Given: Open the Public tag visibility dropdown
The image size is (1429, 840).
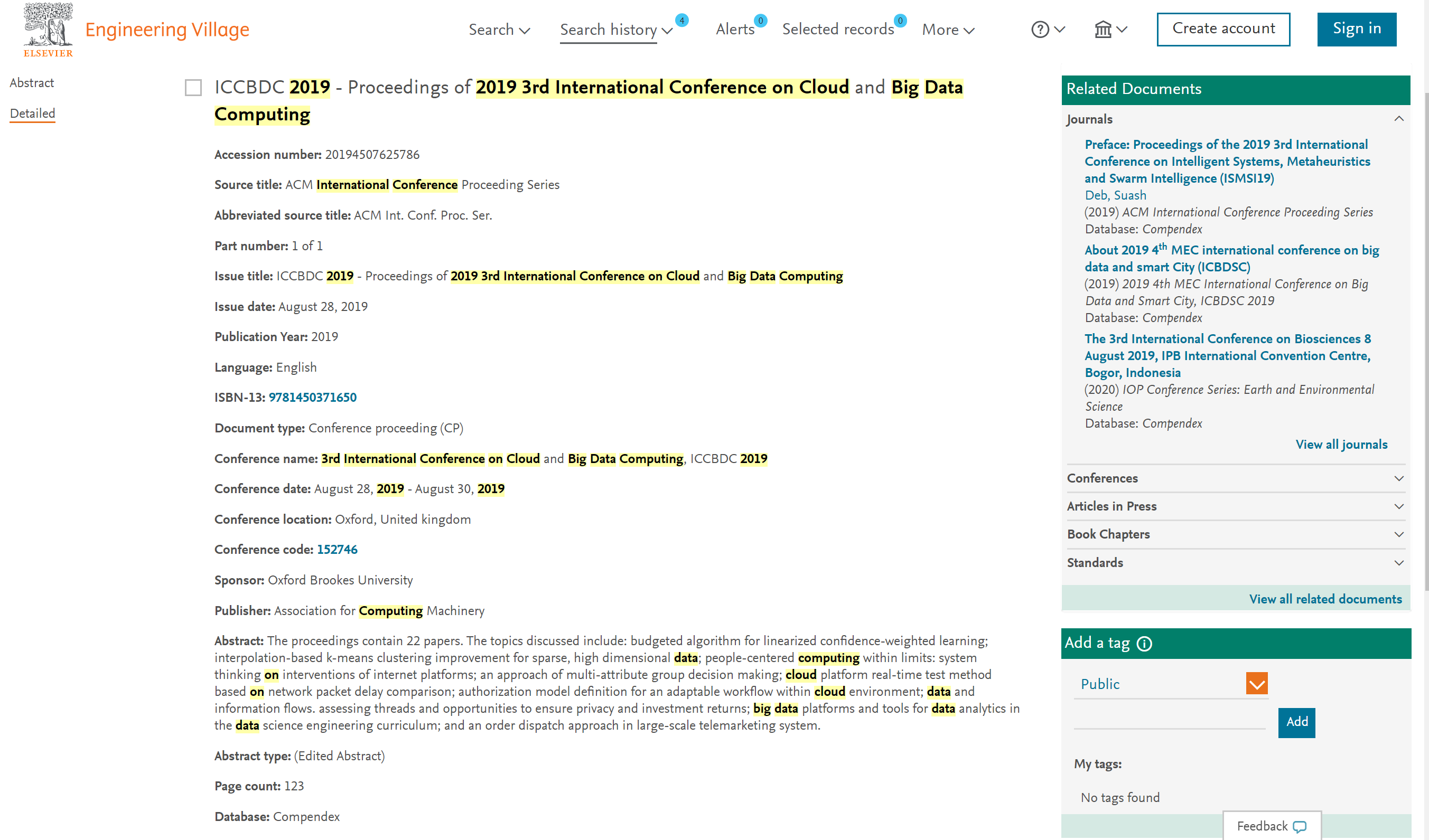Looking at the screenshot, I should click(x=1257, y=684).
